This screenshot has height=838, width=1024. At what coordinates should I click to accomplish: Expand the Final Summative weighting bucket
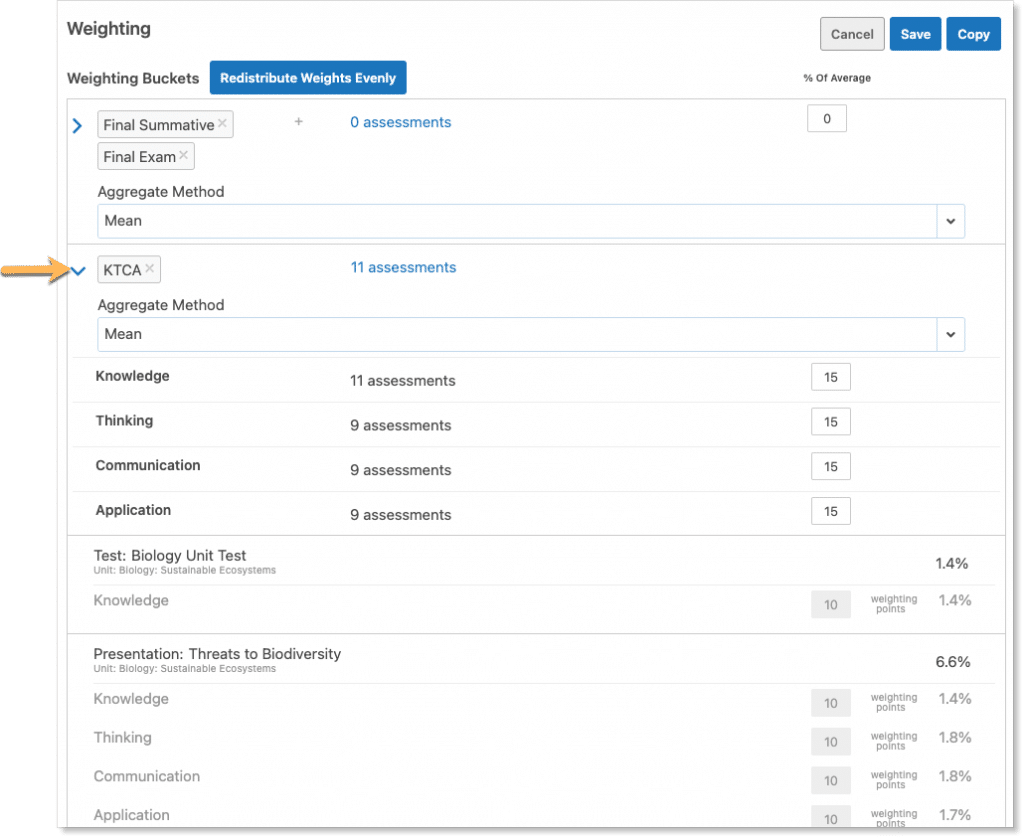pyautogui.click(x=78, y=126)
